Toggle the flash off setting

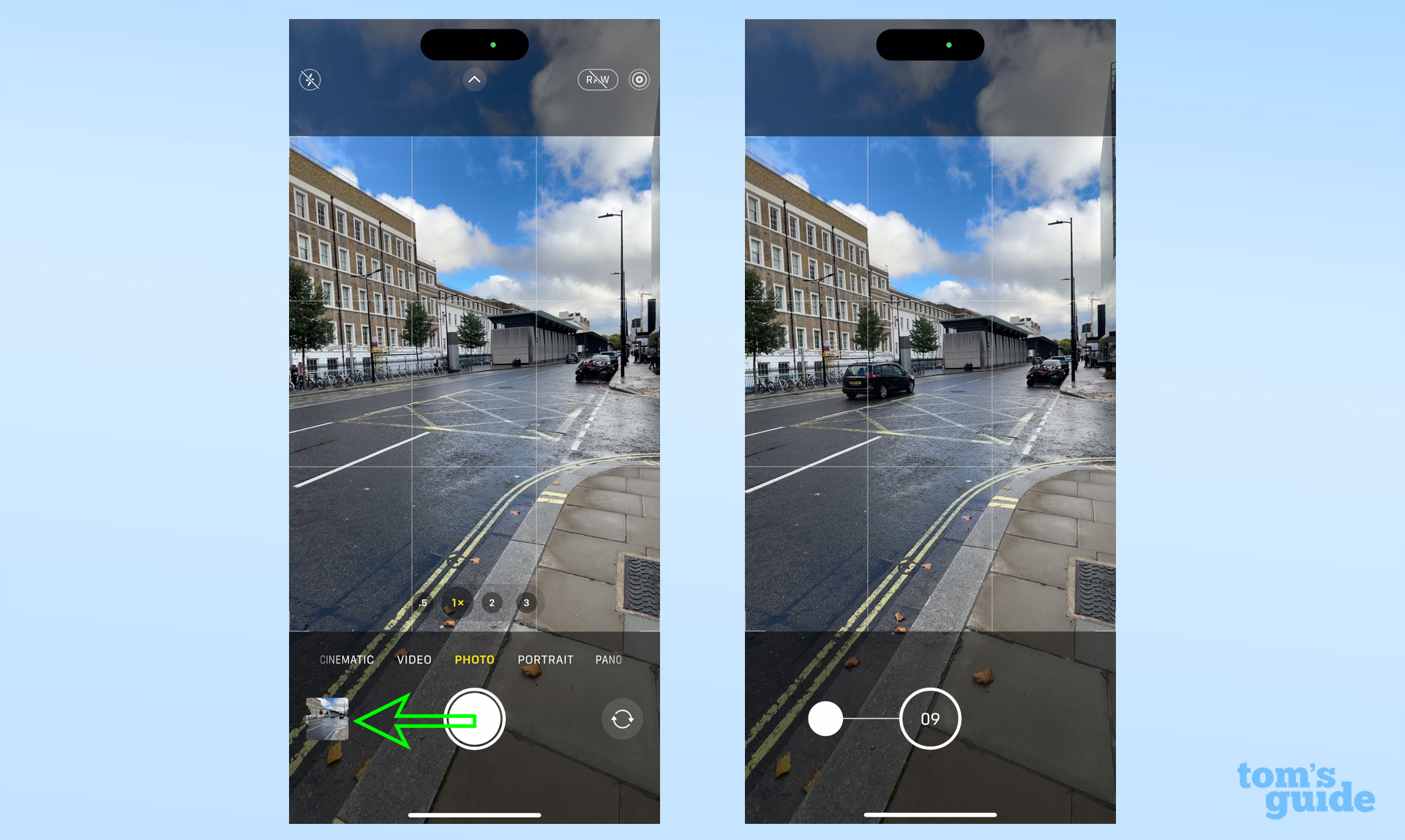(x=311, y=80)
